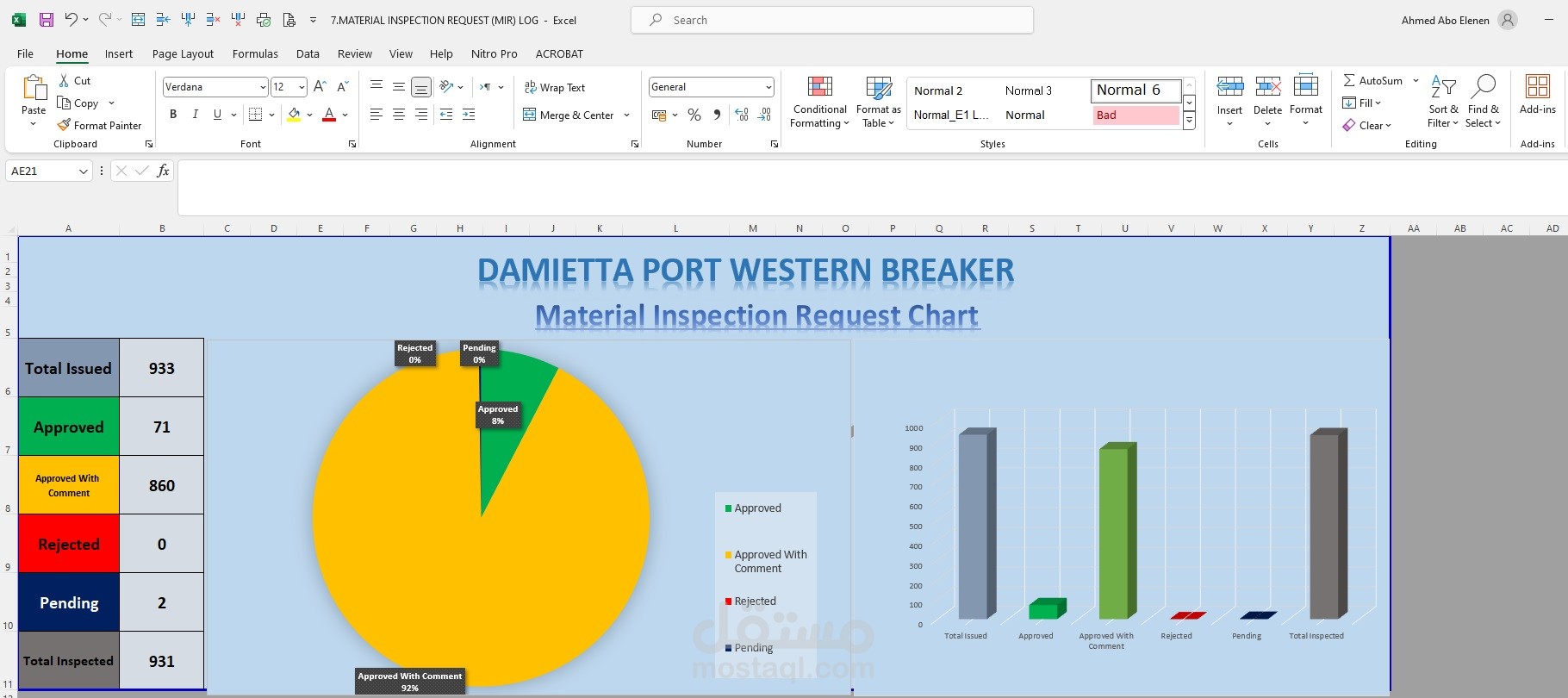Expand the General number format dropdown
This screenshot has height=698, width=1568.
768,87
